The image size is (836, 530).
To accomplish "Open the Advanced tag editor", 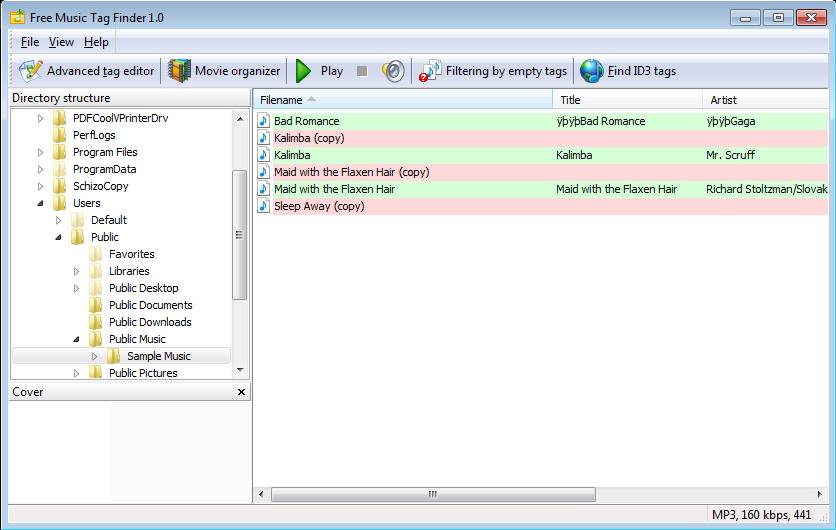I will point(88,71).
